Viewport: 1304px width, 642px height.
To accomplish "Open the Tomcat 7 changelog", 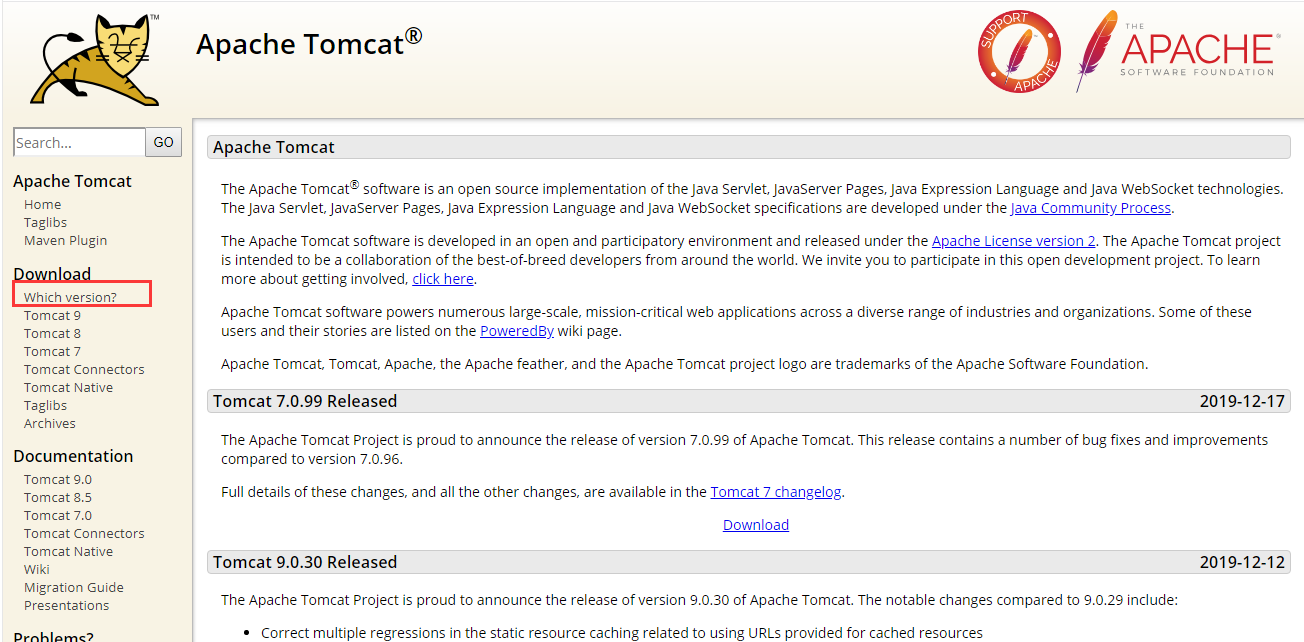I will pyautogui.click(x=776, y=491).
